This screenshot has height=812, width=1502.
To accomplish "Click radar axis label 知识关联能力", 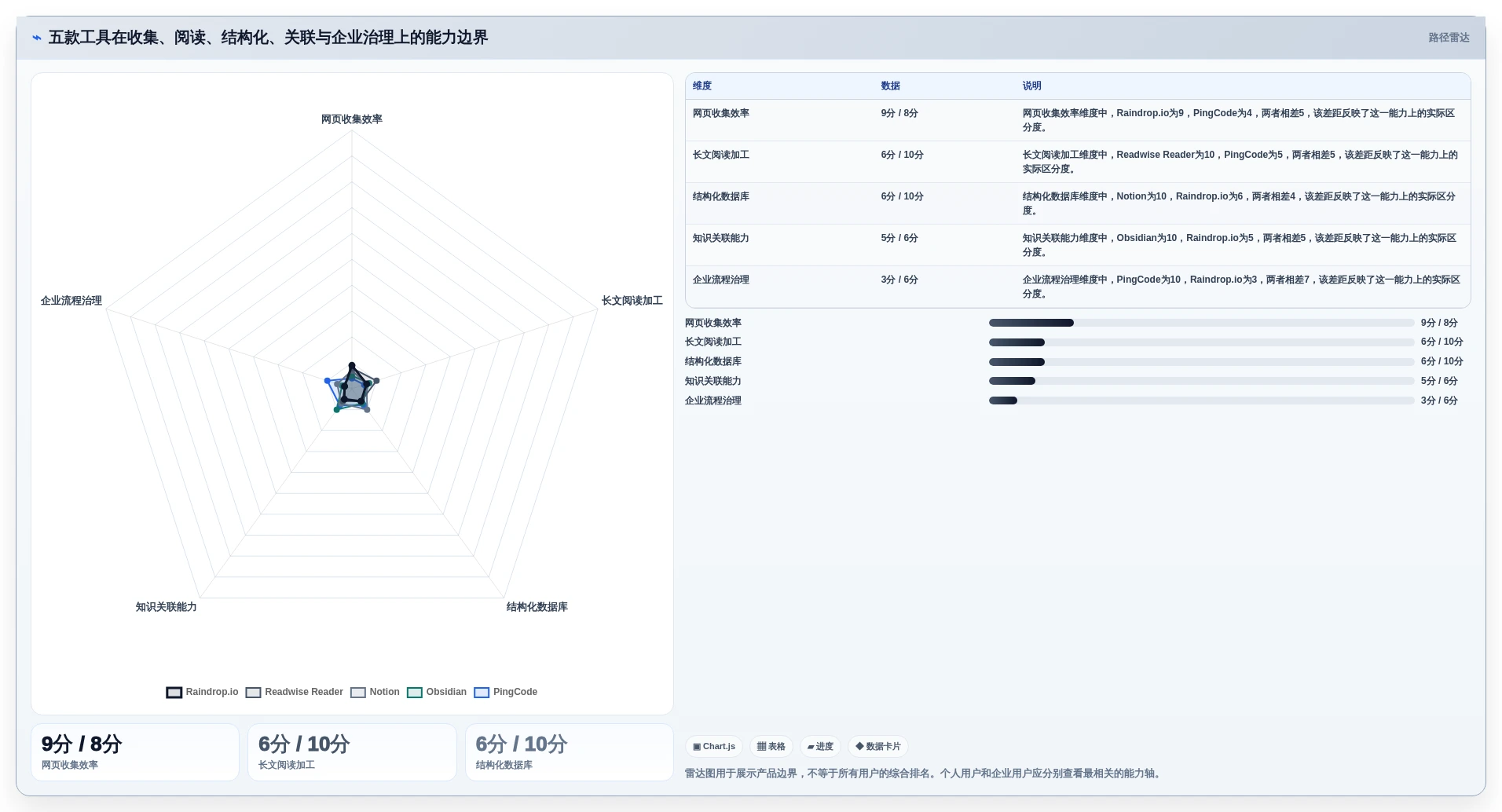I will coord(167,607).
